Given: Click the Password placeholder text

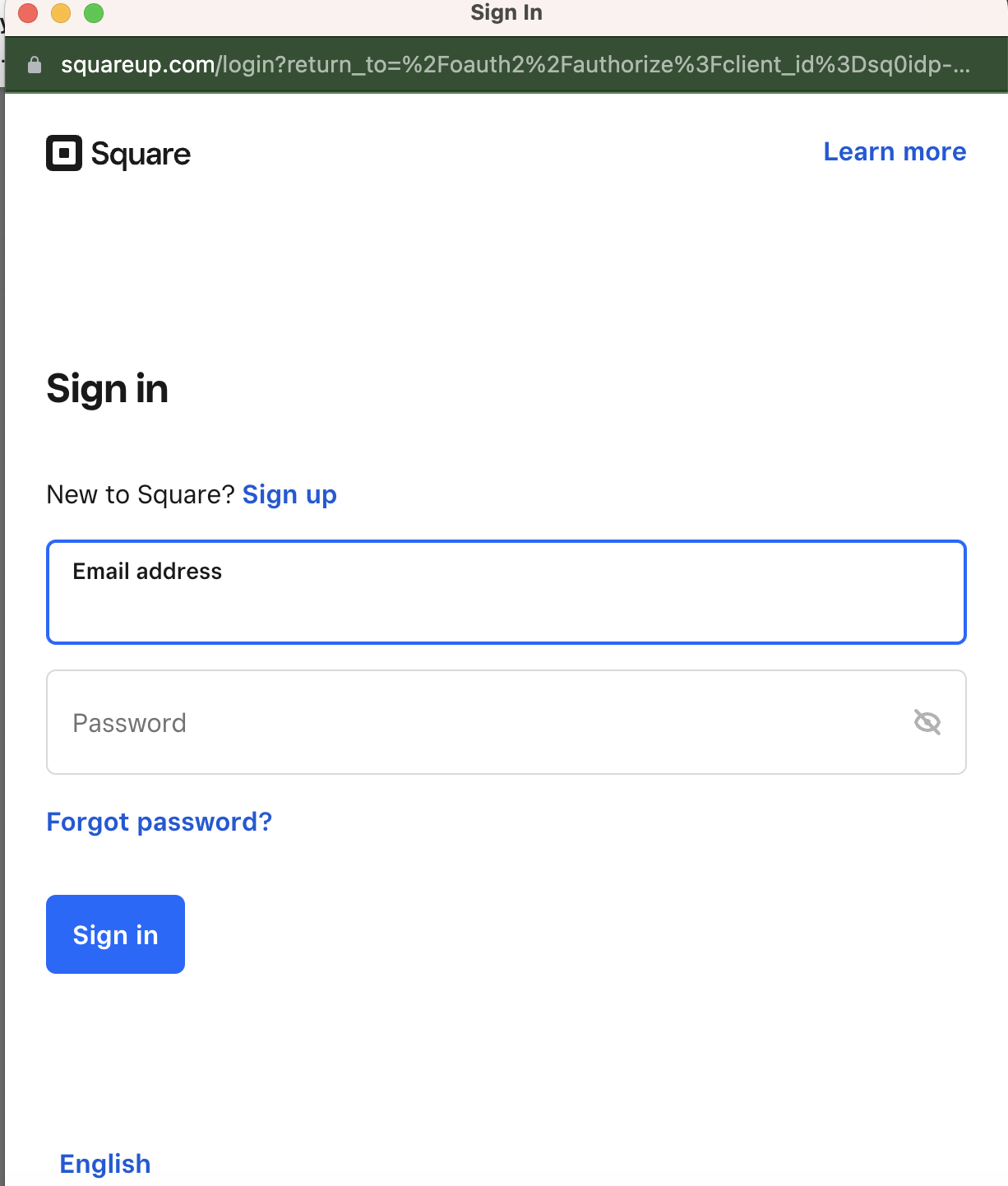Looking at the screenshot, I should click(129, 723).
